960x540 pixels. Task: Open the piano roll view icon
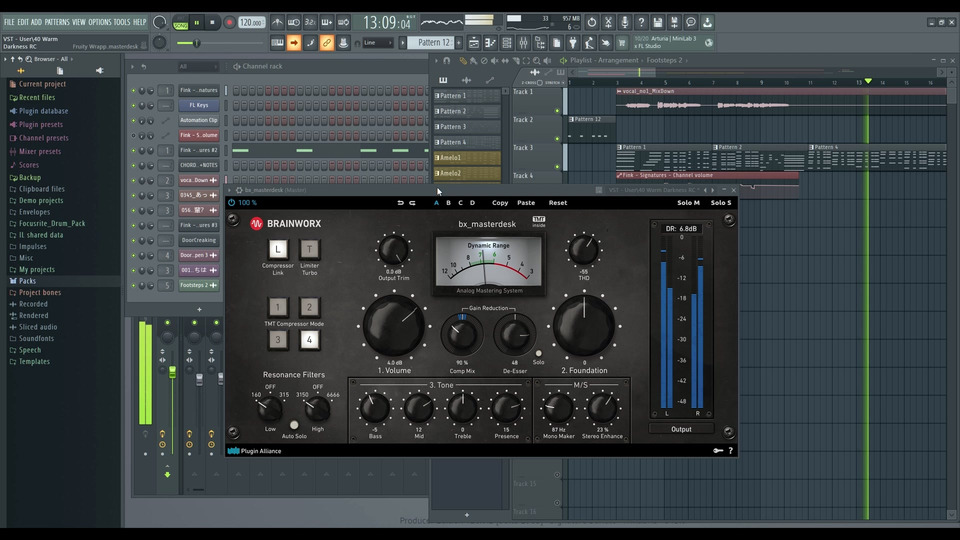pos(491,43)
